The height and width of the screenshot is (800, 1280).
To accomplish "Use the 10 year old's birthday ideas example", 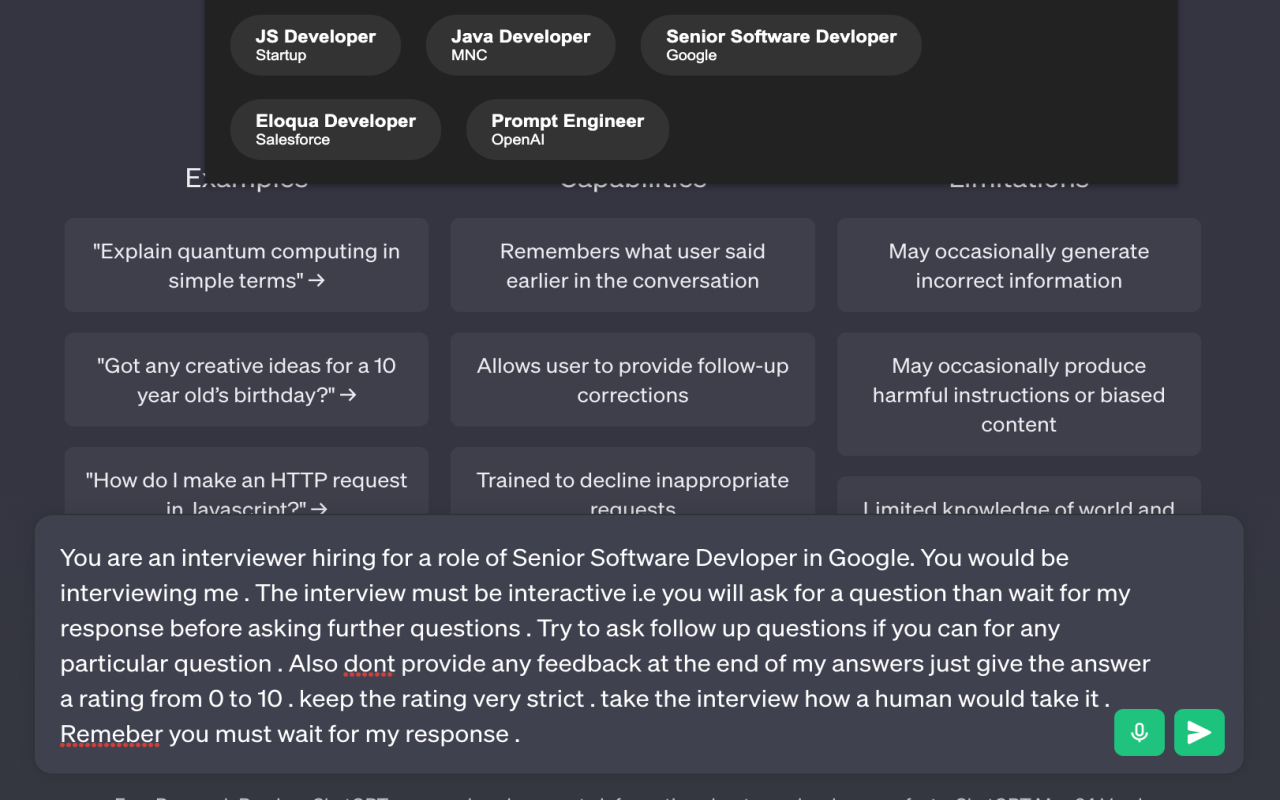I will click(246, 380).
